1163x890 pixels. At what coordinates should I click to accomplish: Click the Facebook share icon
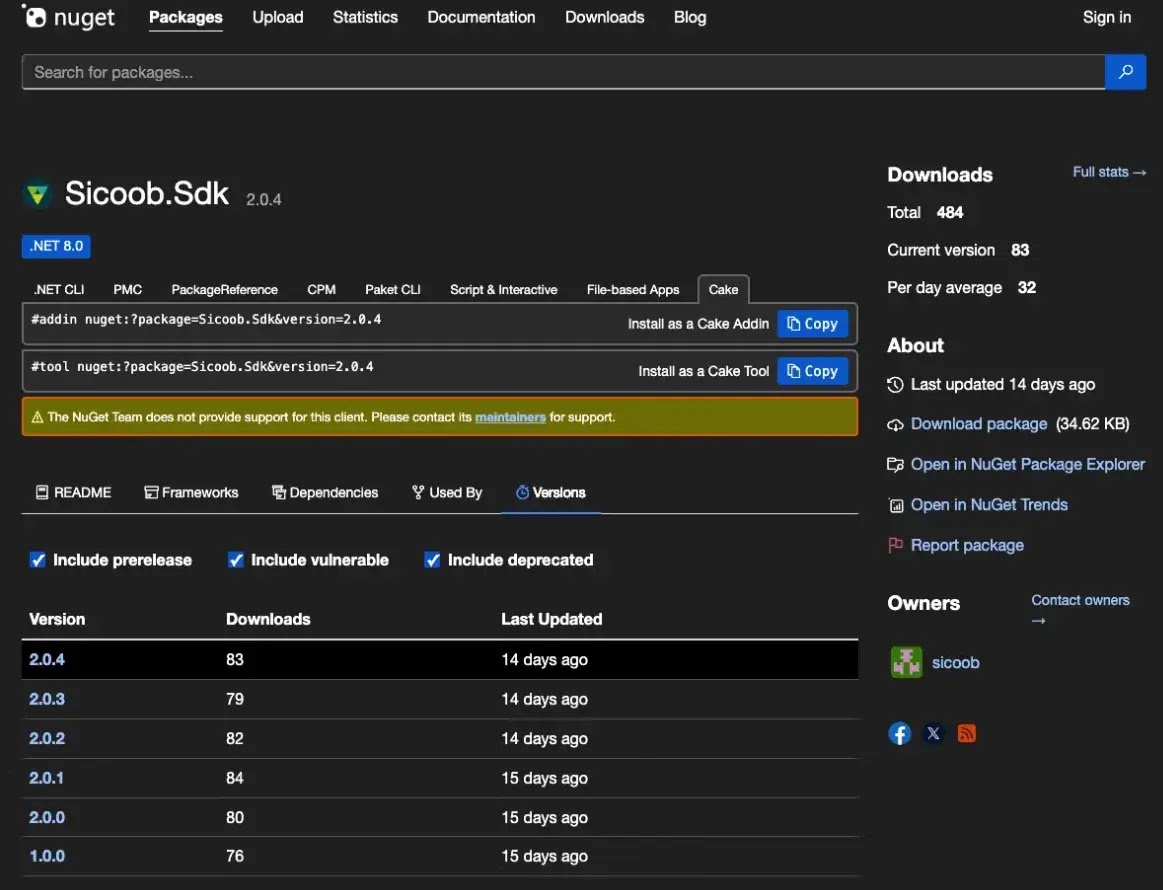[900, 734]
